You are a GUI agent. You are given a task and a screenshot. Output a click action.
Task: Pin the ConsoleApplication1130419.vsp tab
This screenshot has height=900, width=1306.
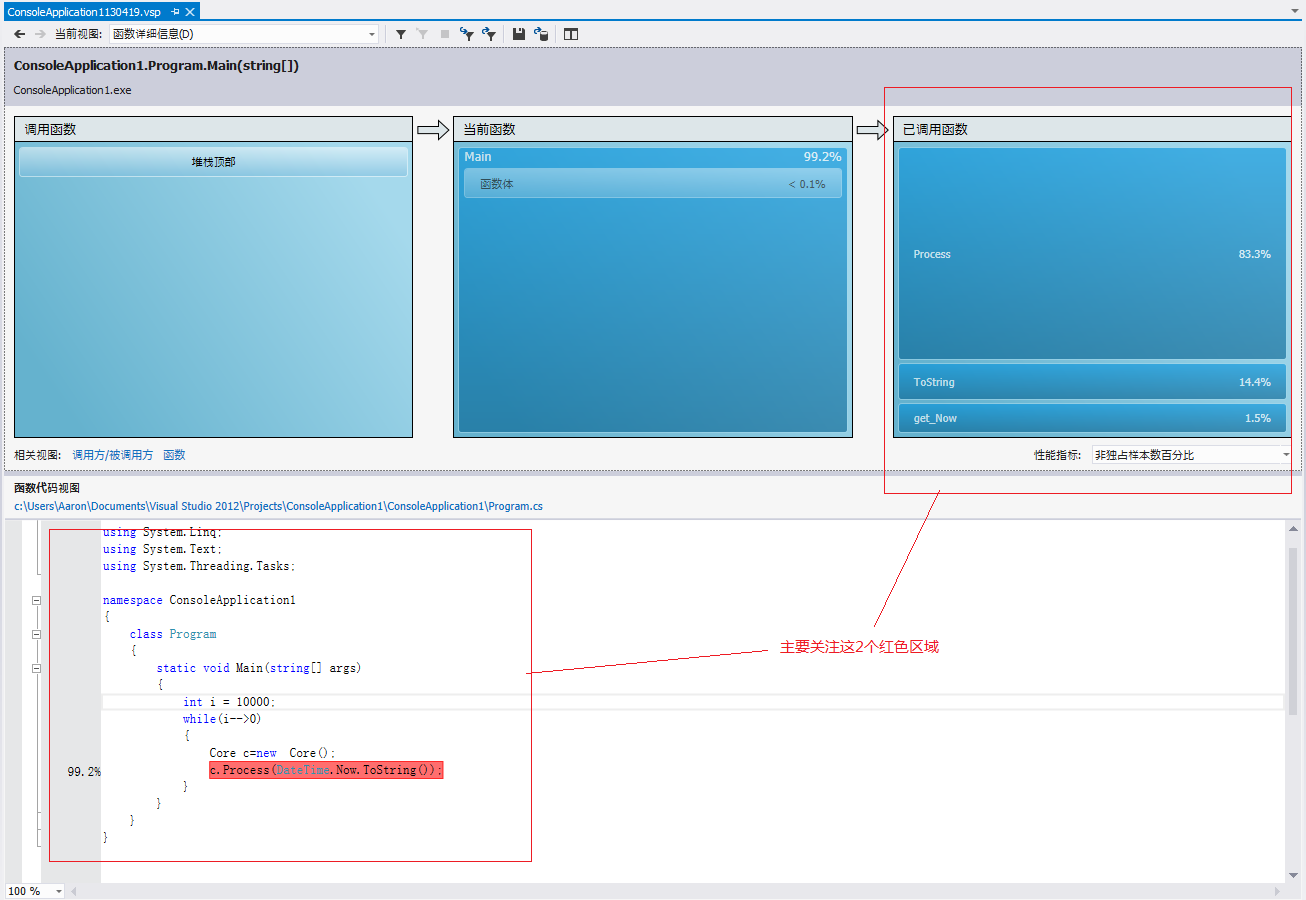click(175, 11)
